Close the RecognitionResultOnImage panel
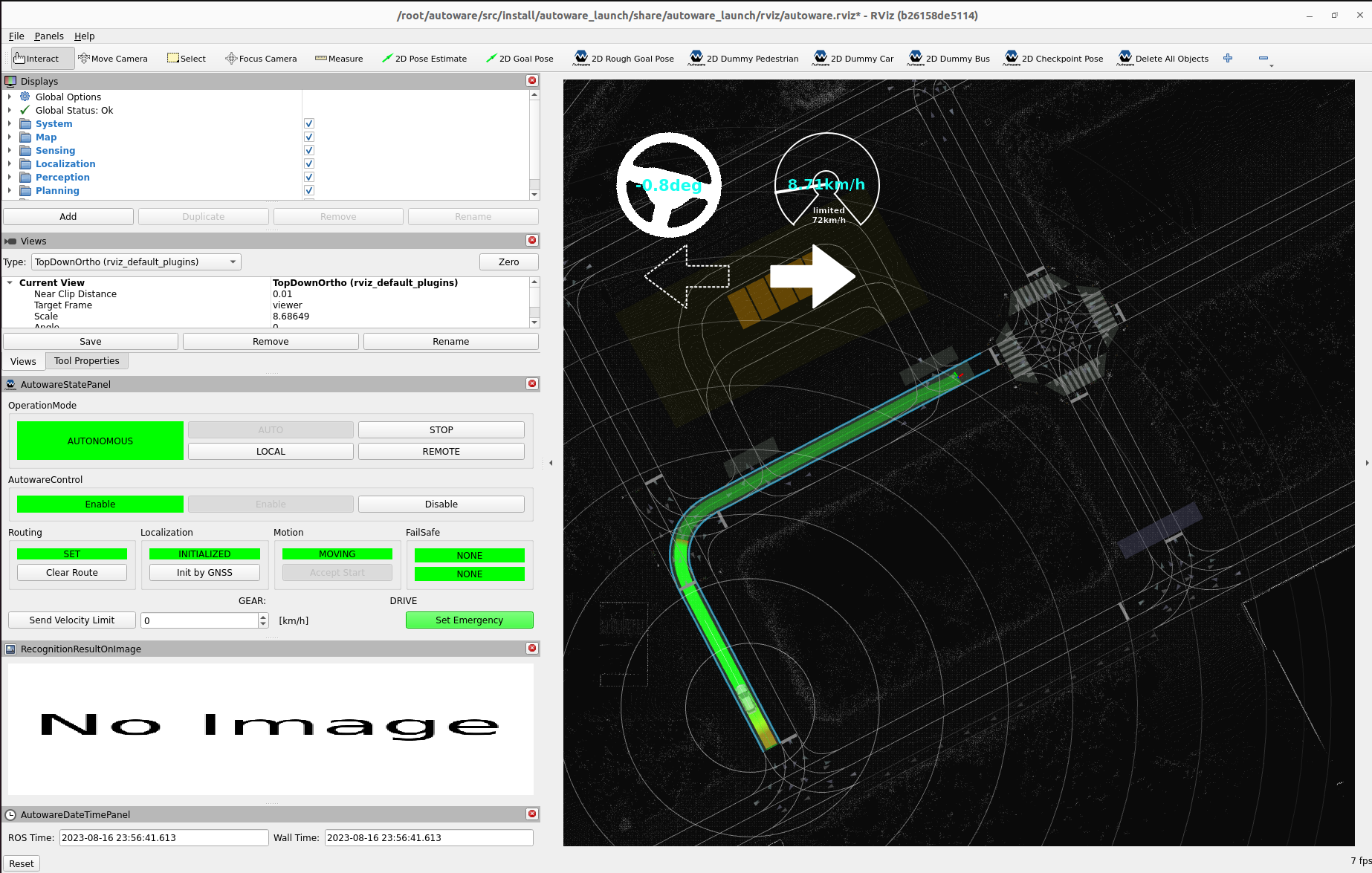Image resolution: width=1372 pixels, height=873 pixels. point(532,648)
